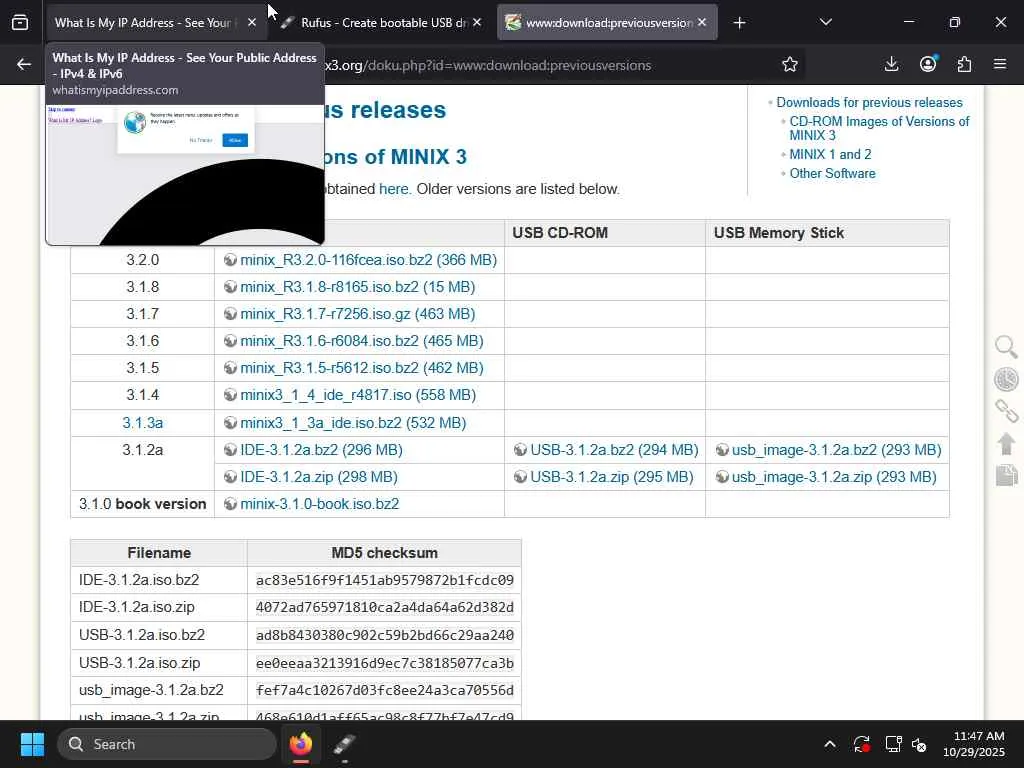This screenshot has height=768, width=1024.
Task: Select MD5 checksum for IDE-3.1.2a.iso.bz2
Action: [385, 580]
